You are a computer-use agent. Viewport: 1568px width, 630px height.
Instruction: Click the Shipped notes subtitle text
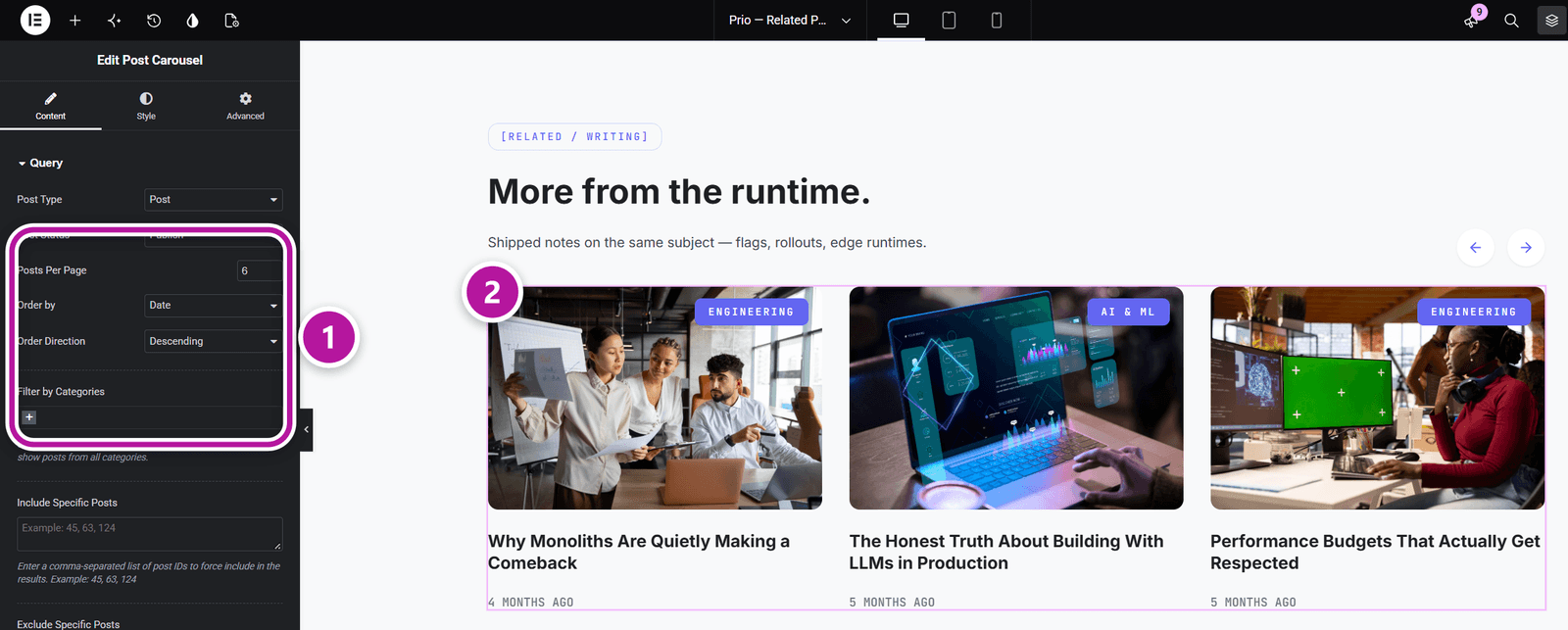(x=707, y=242)
